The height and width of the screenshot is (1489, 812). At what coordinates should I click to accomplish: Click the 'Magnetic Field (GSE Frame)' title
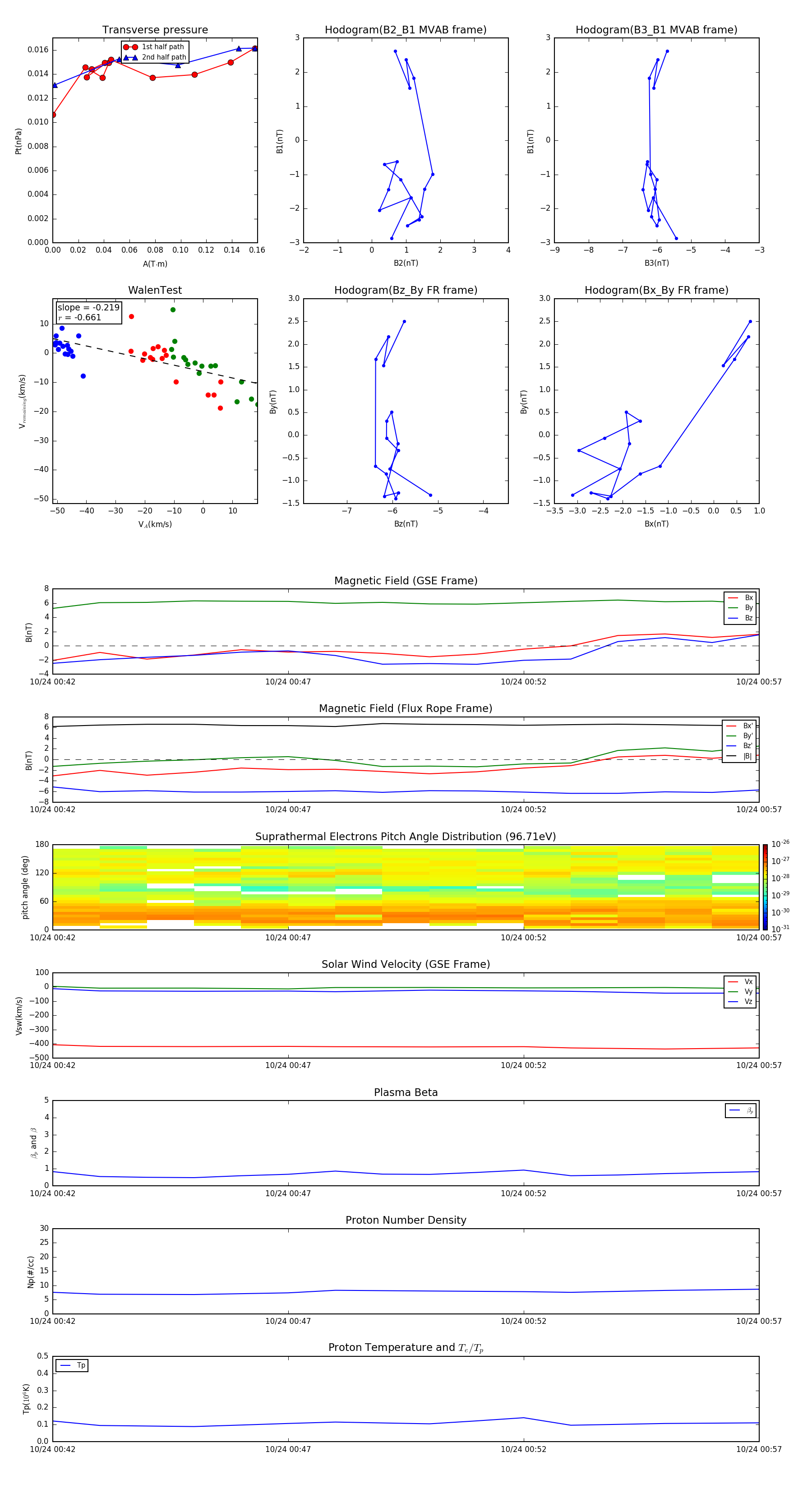click(x=406, y=581)
